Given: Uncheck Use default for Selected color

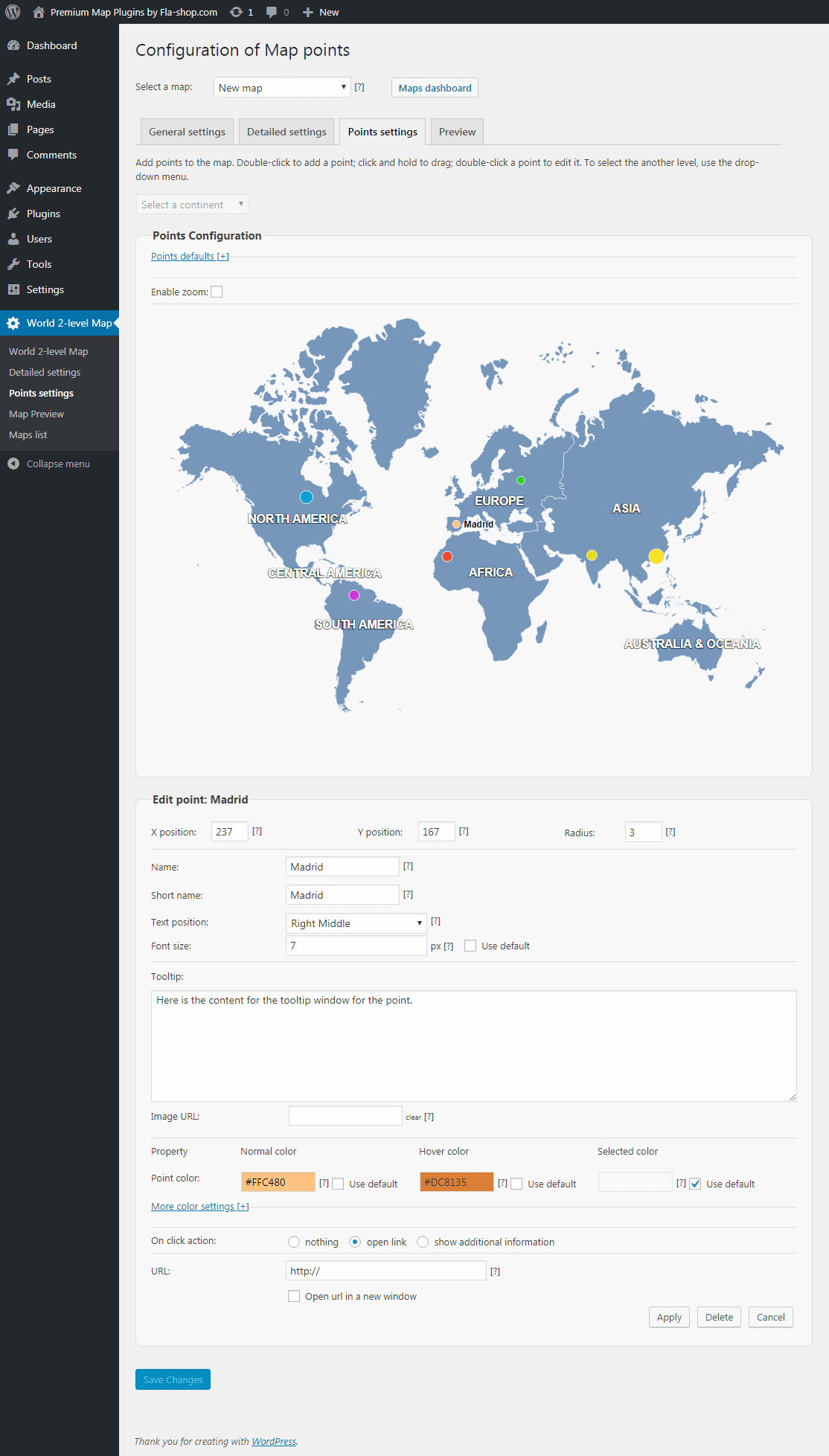Looking at the screenshot, I should tap(695, 1184).
